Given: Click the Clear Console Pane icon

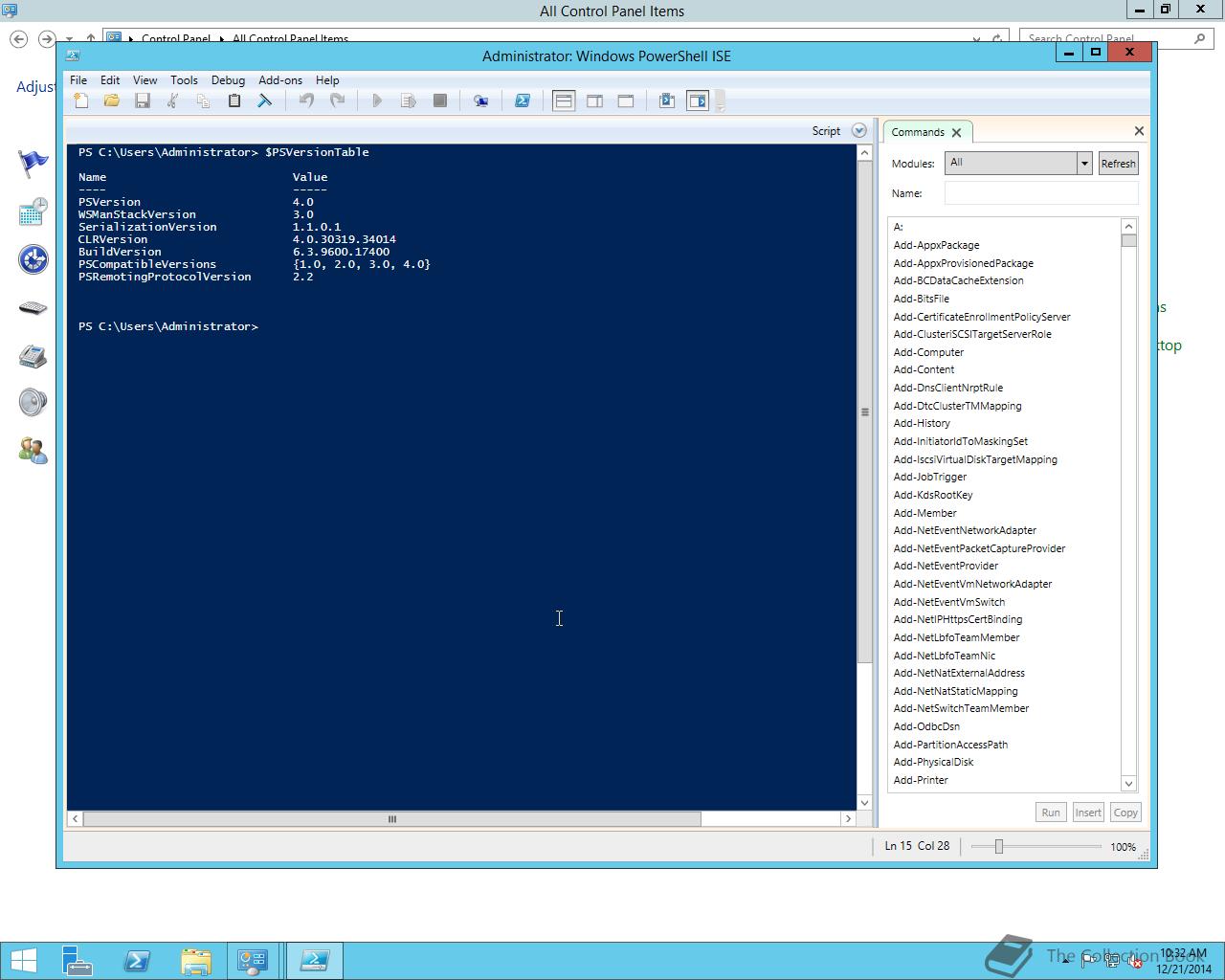Looking at the screenshot, I should point(265,100).
